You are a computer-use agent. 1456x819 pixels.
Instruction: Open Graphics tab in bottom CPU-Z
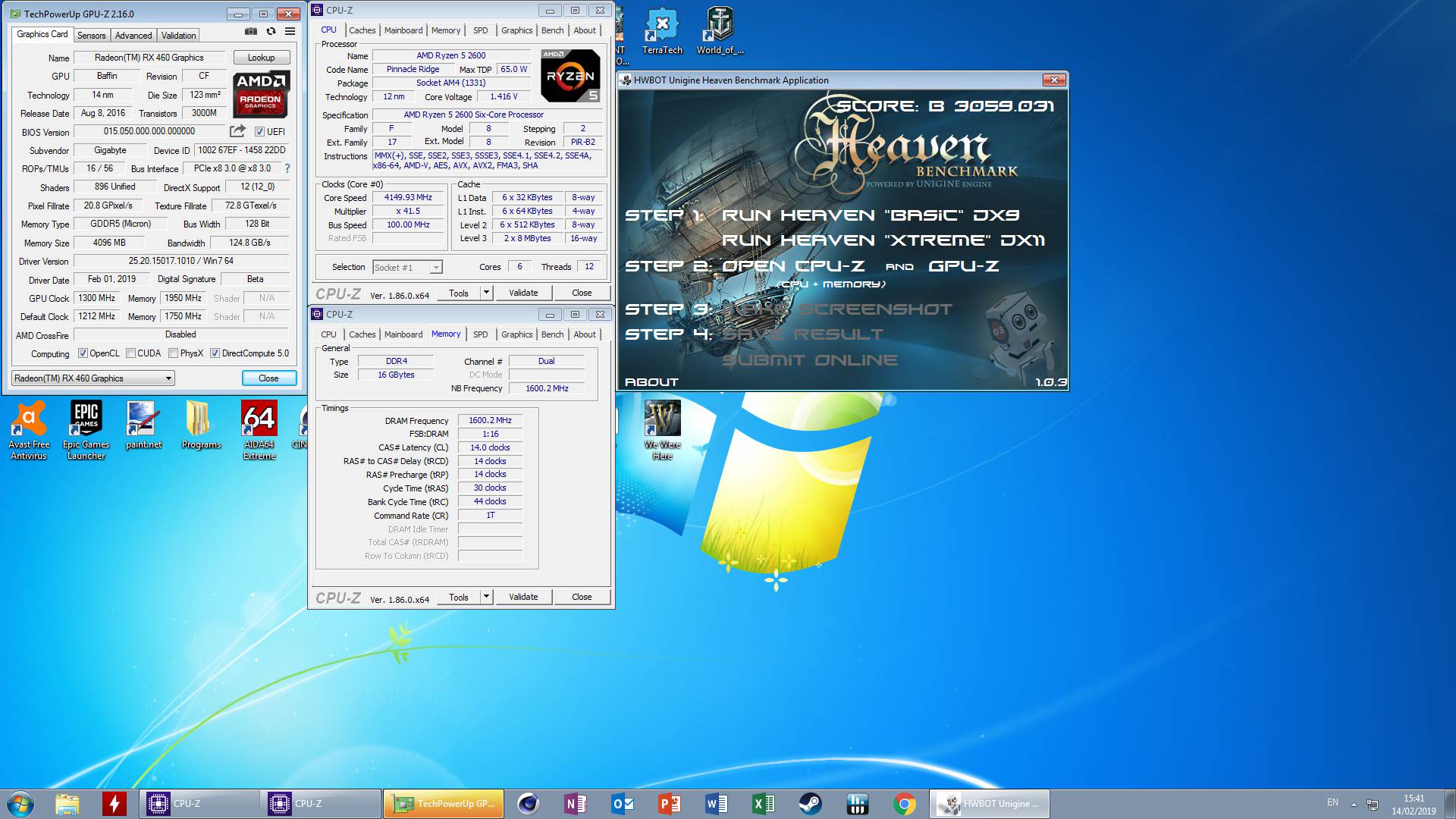click(516, 334)
